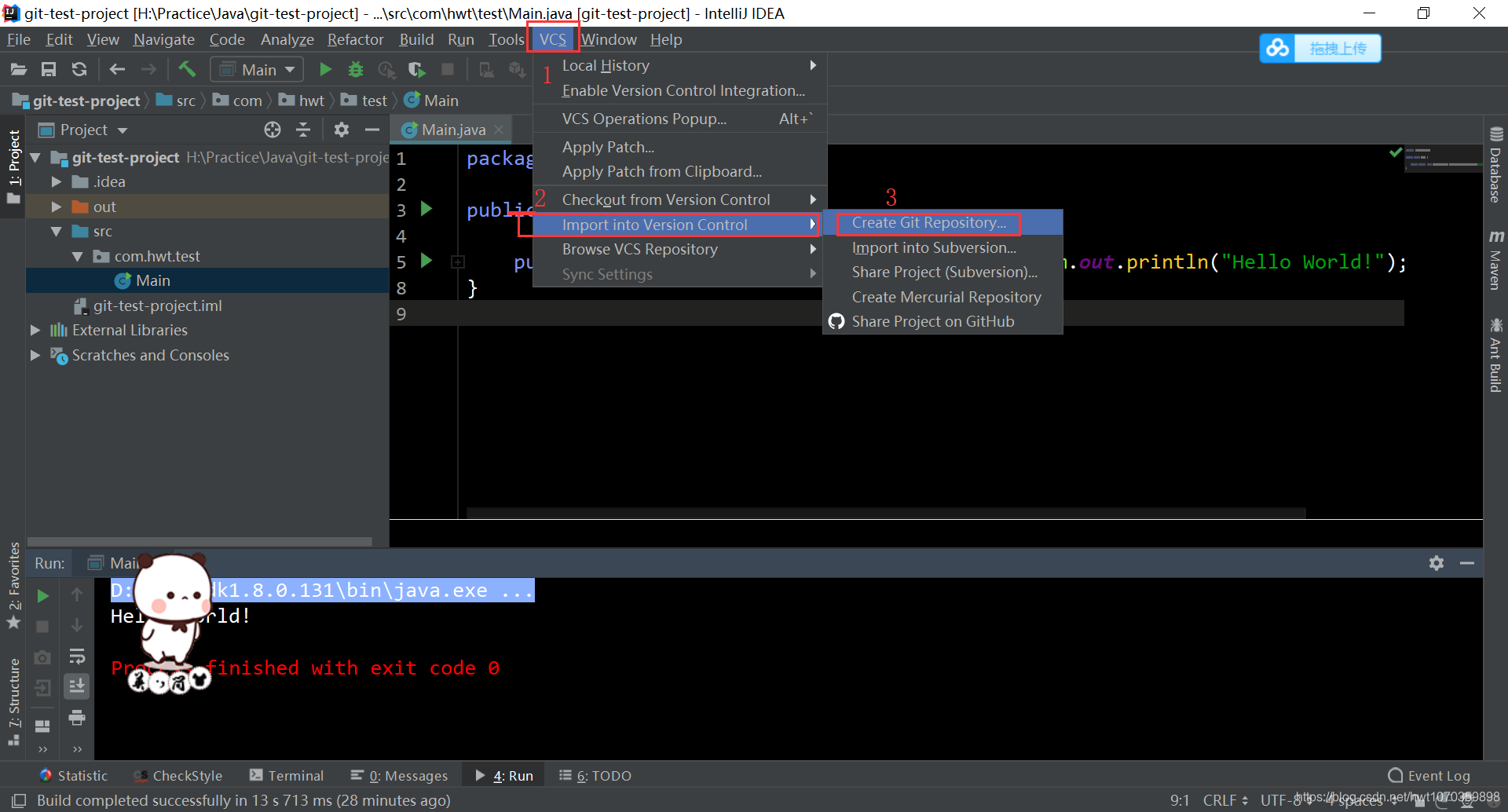
Task: Open the Statistic tool window tab
Action: pos(74,776)
